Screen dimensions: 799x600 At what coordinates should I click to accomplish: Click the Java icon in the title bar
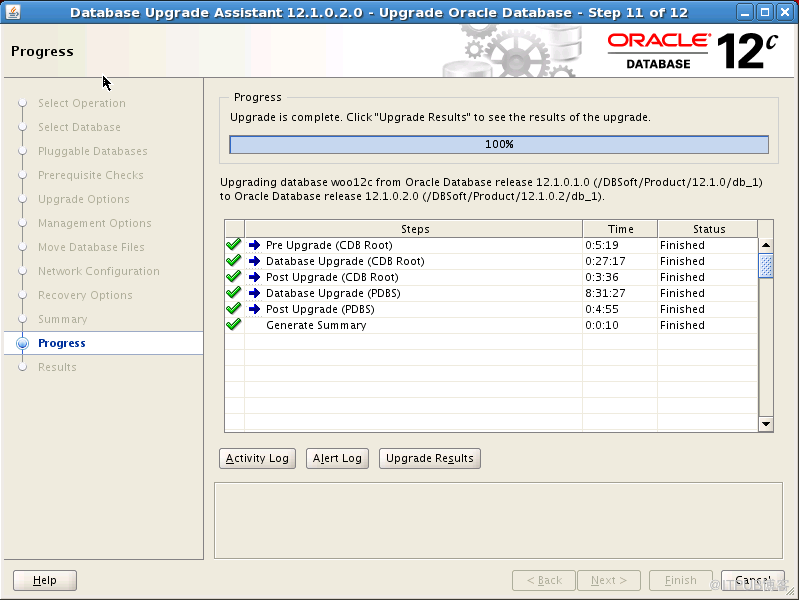tap(13, 12)
